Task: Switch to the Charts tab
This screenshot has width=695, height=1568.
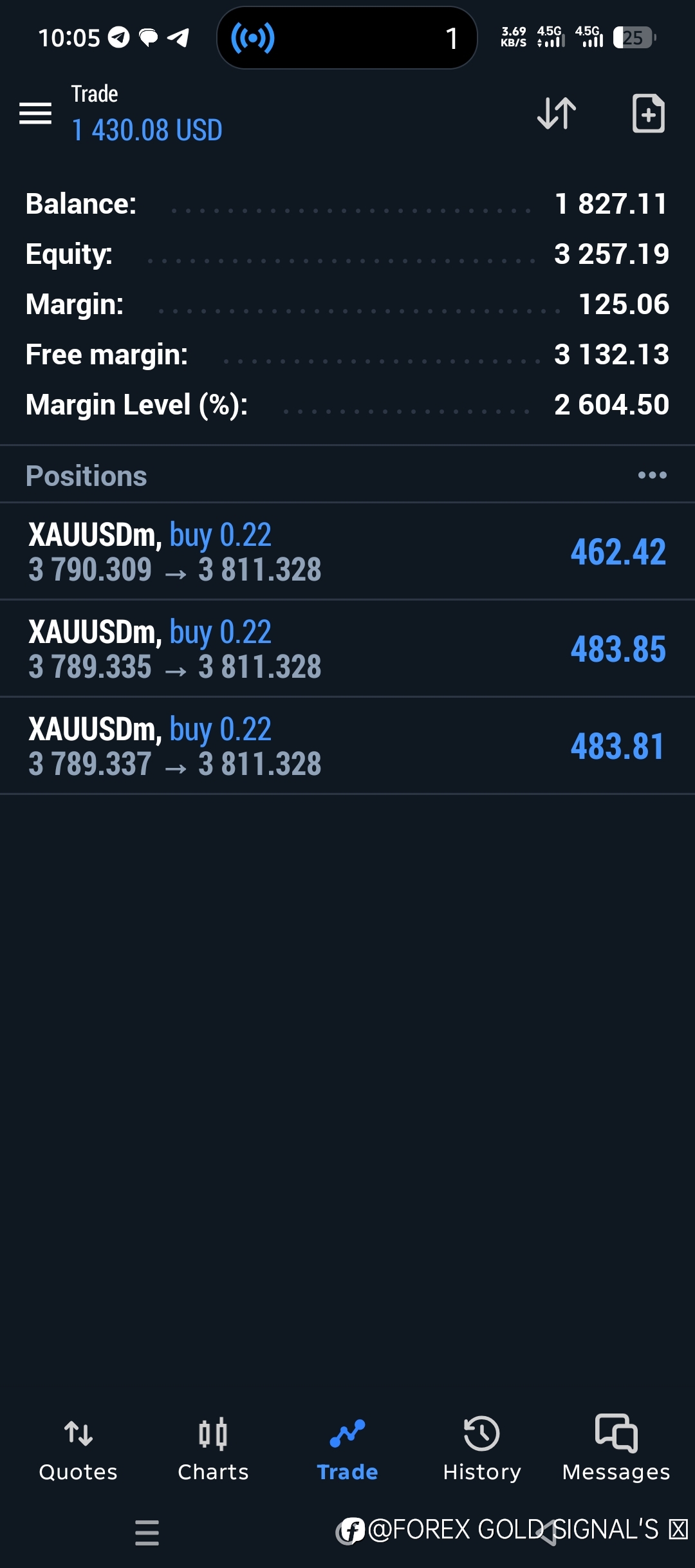Action: 213,1448
